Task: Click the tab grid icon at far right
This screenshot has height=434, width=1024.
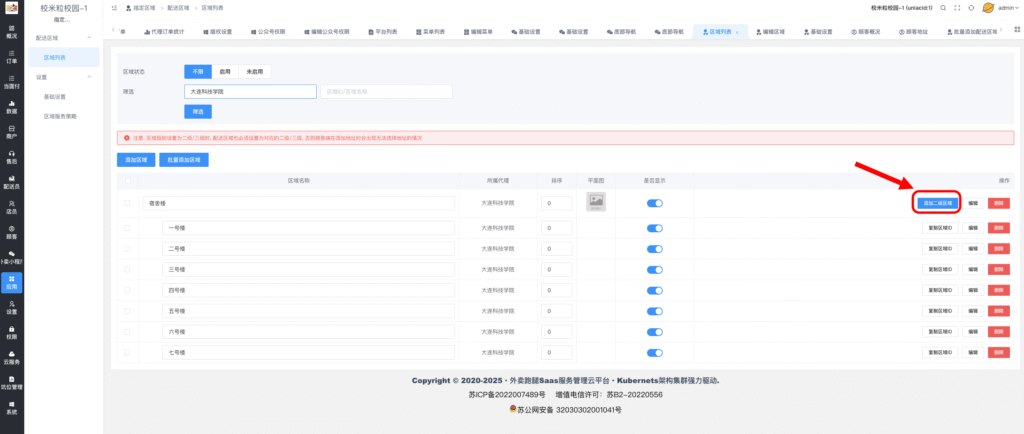Action: [1017, 29]
